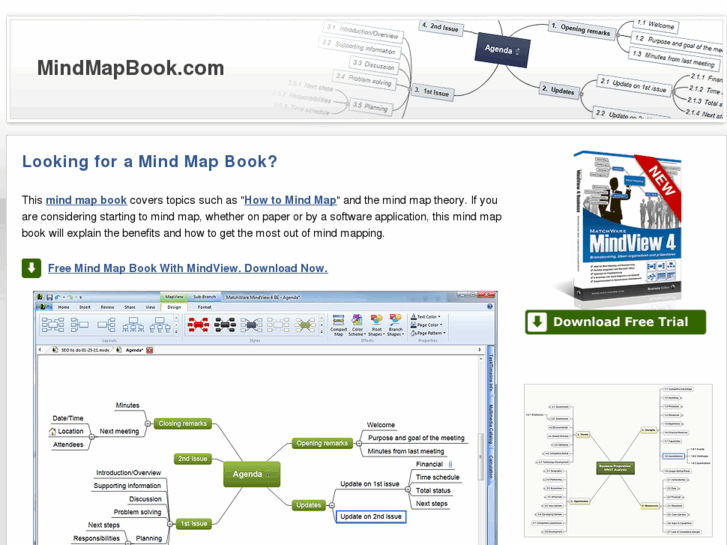Click the green download arrow beside Free Mind Map Book

tap(32, 268)
